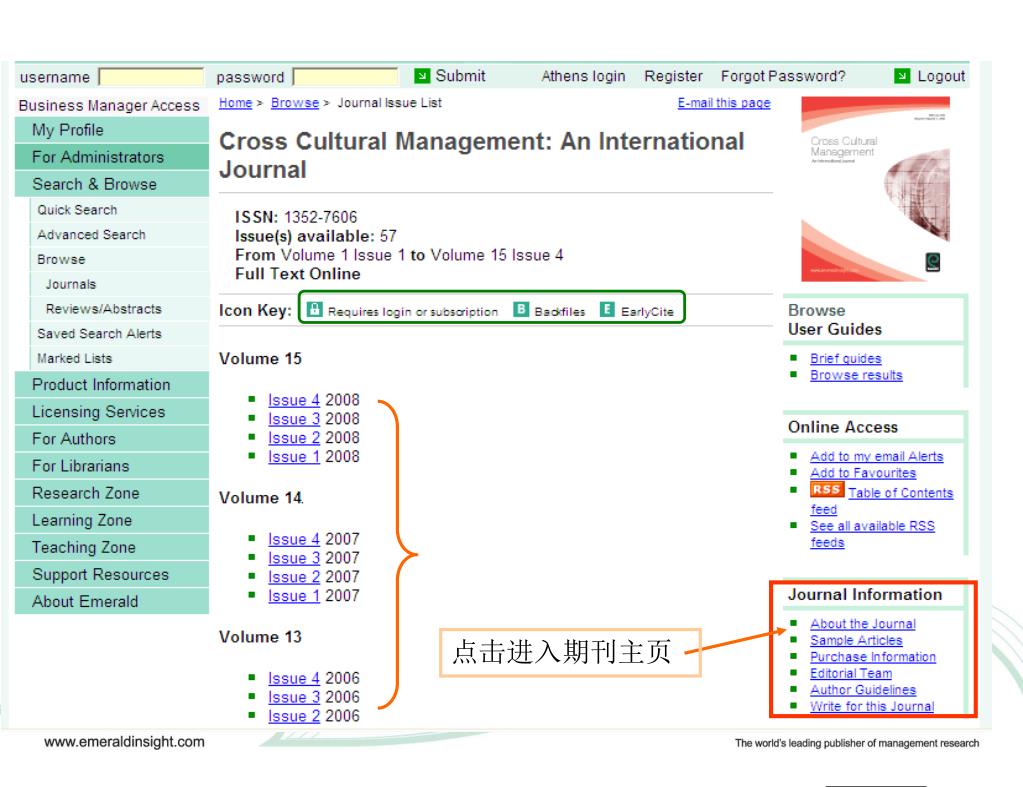
Task: Click the Register link
Action: click(673, 76)
